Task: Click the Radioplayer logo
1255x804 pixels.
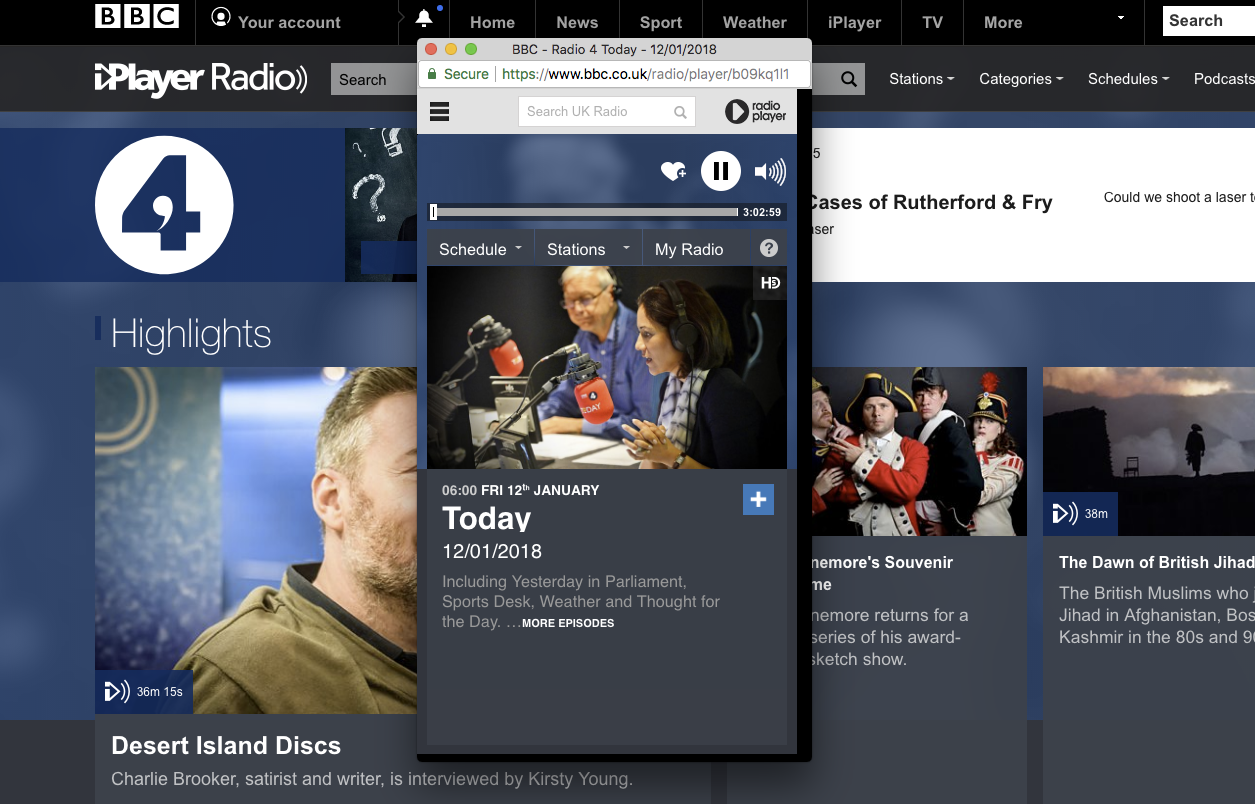Action: coord(756,111)
